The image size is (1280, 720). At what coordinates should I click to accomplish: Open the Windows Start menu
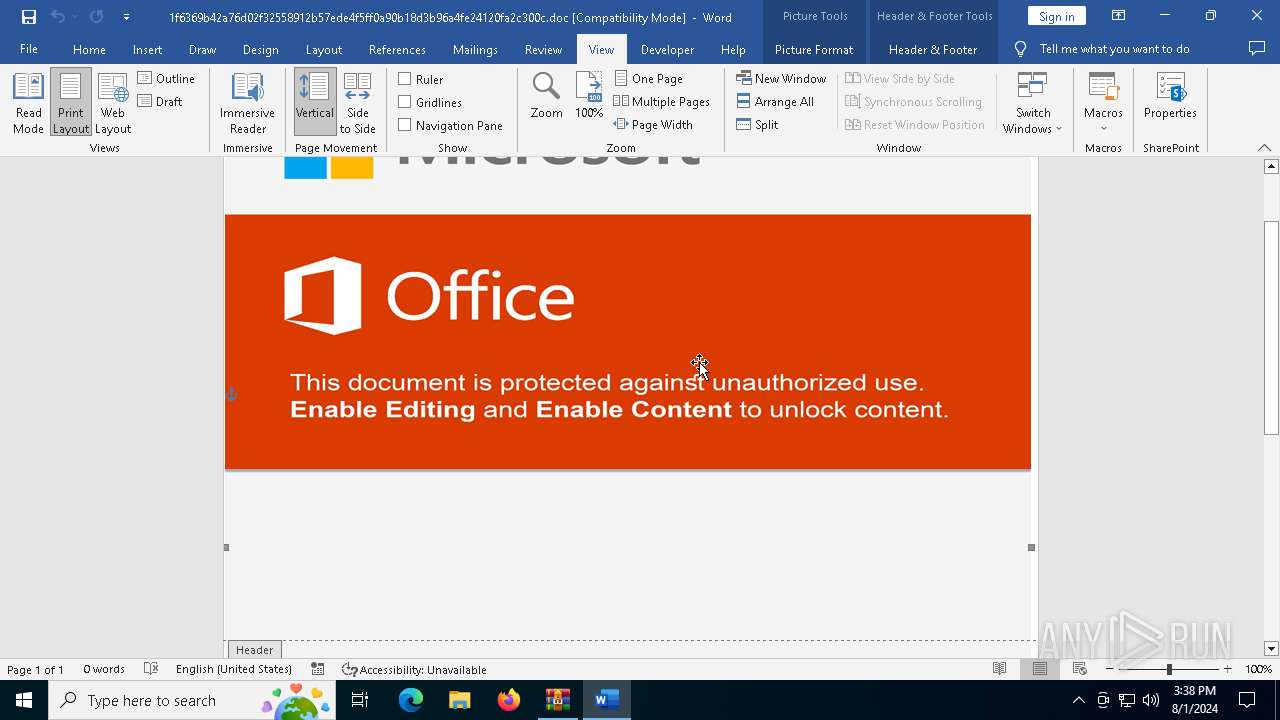tap(24, 700)
